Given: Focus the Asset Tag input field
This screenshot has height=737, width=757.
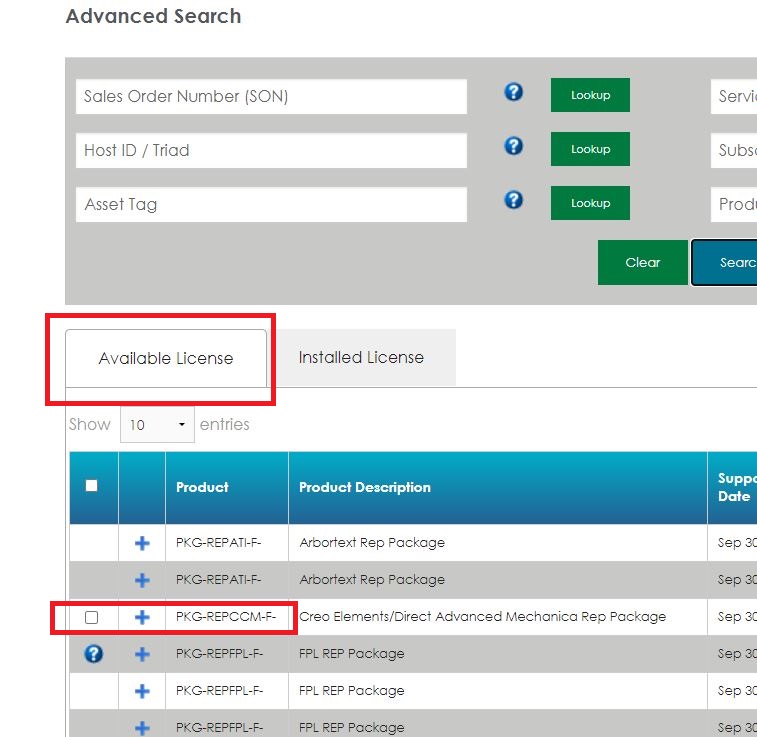Looking at the screenshot, I should click(271, 205).
